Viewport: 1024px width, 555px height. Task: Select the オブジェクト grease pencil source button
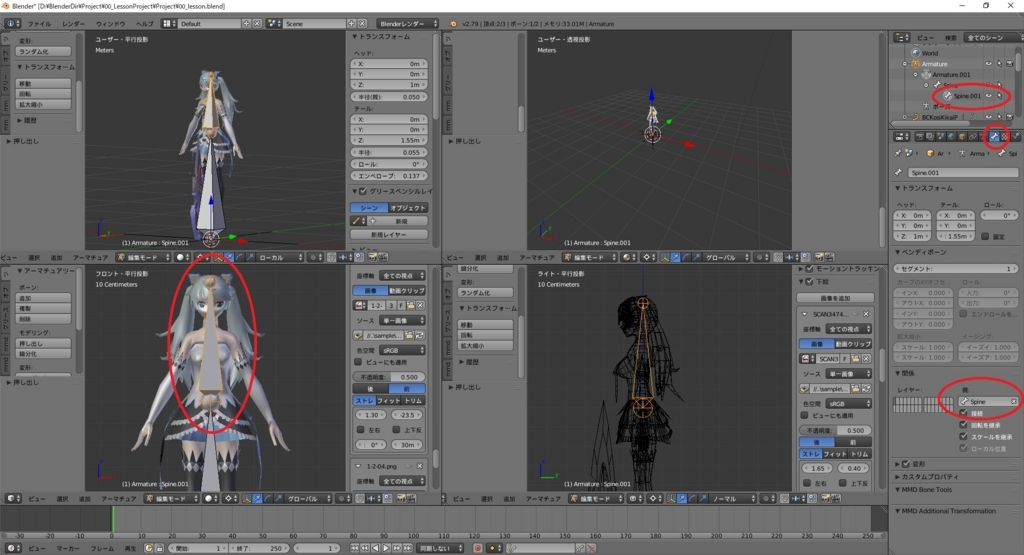pyautogui.click(x=408, y=208)
